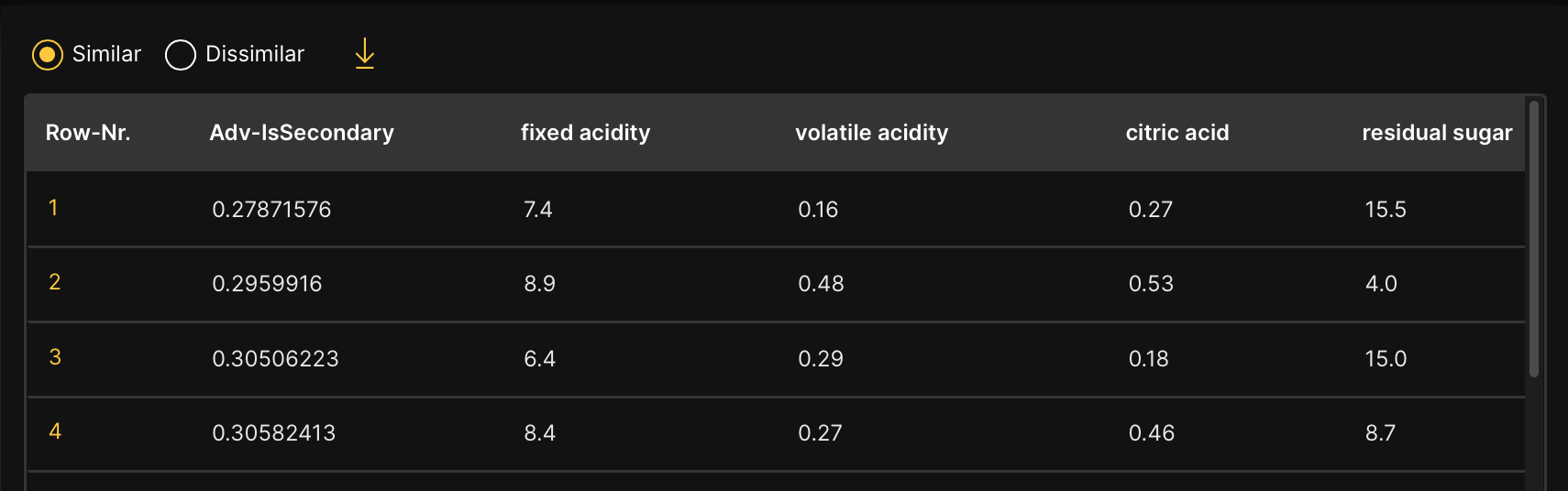This screenshot has height=491, width=1568.
Task: Click the Row-Nr. column header
Action: [88, 133]
